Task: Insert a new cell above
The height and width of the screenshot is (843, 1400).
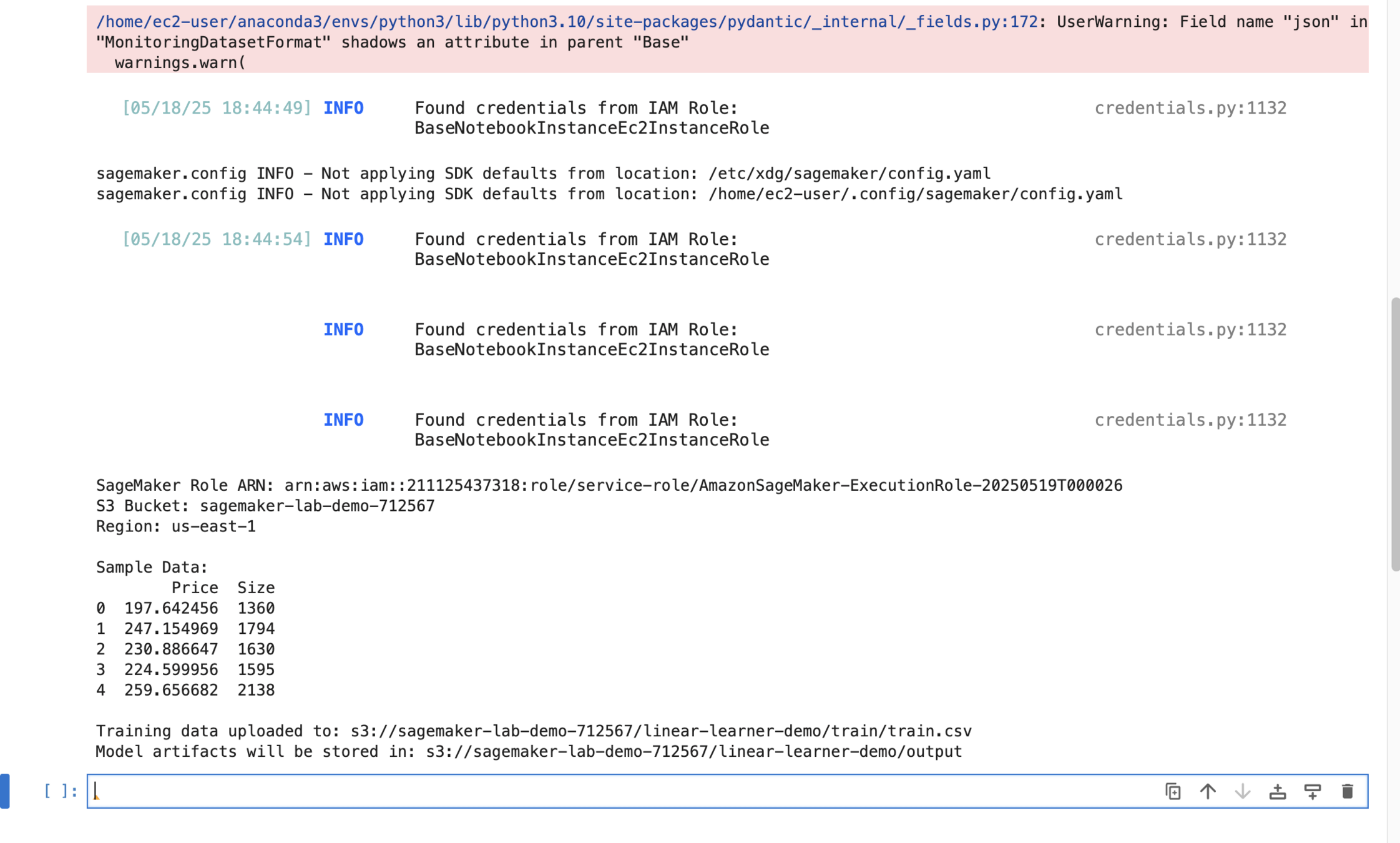Action: tap(1278, 791)
